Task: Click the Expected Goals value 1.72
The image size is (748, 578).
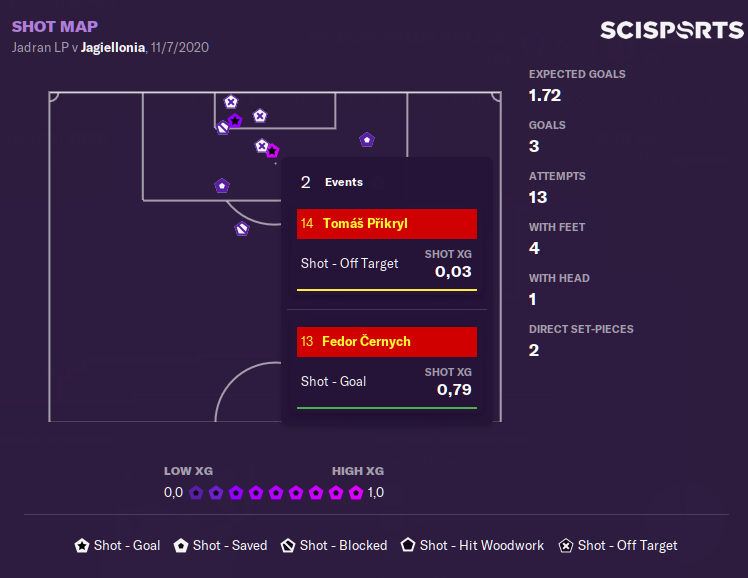Action: [x=545, y=96]
